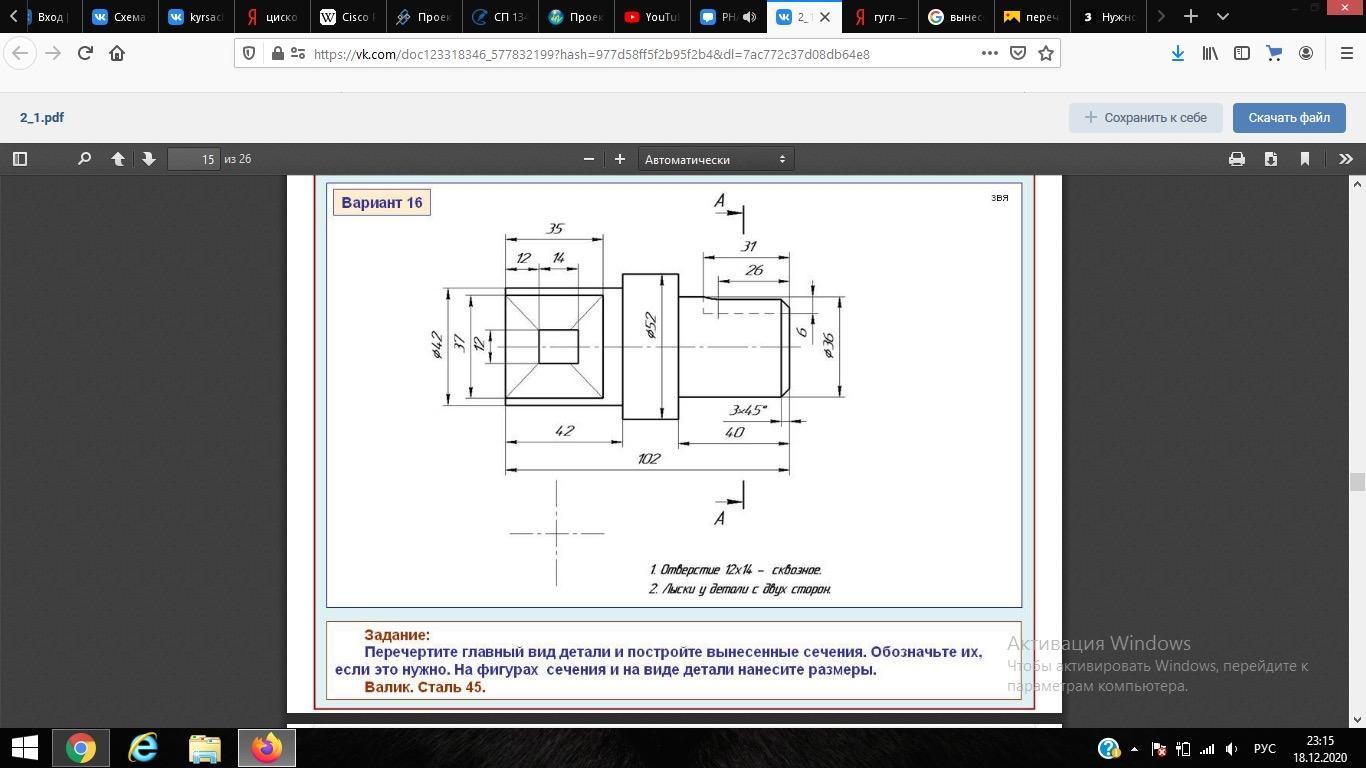
Task: Switch to the 'Нужно' tab
Action: [x=1108, y=17]
